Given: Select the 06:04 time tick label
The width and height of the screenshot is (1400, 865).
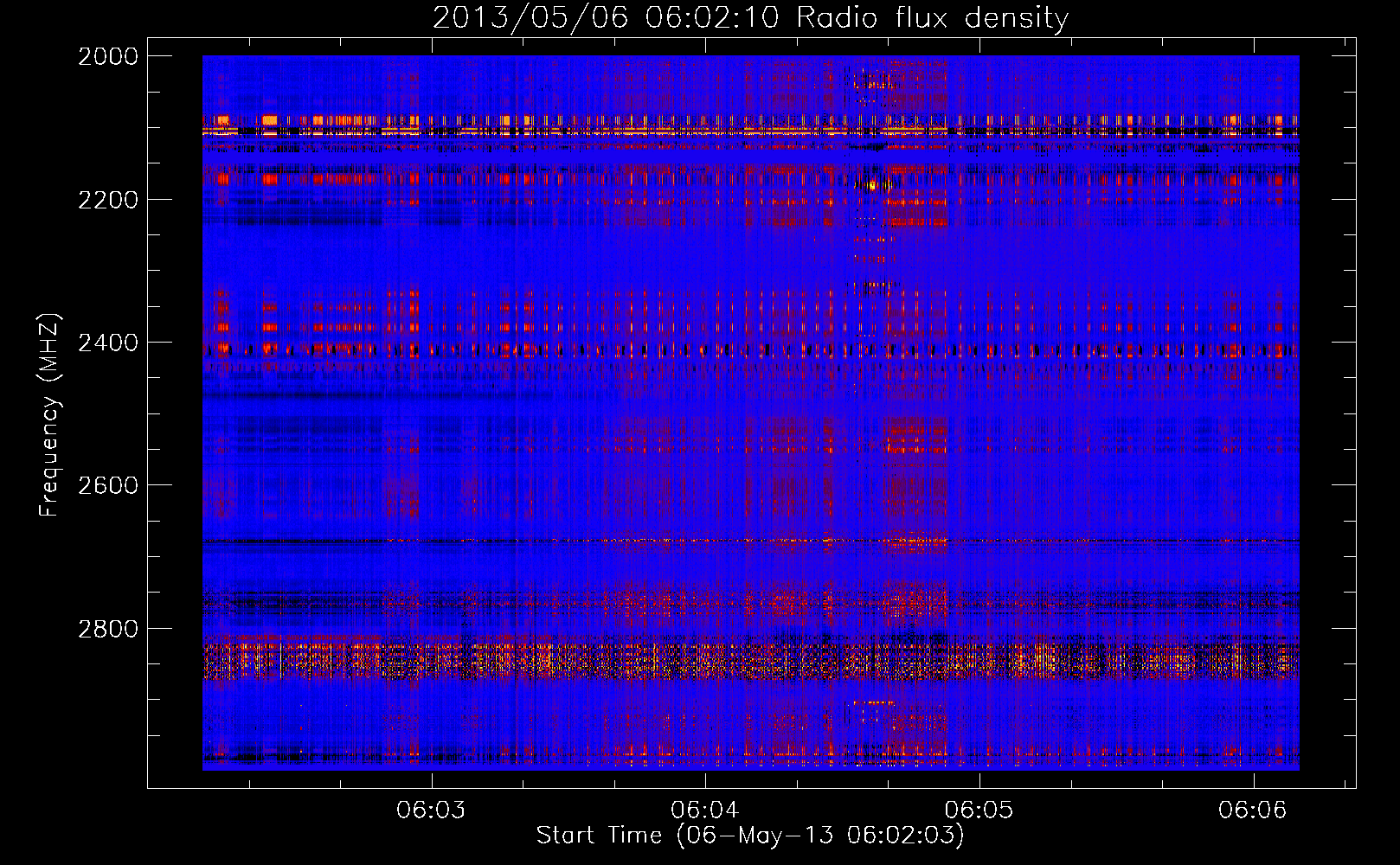Looking at the screenshot, I should [705, 810].
